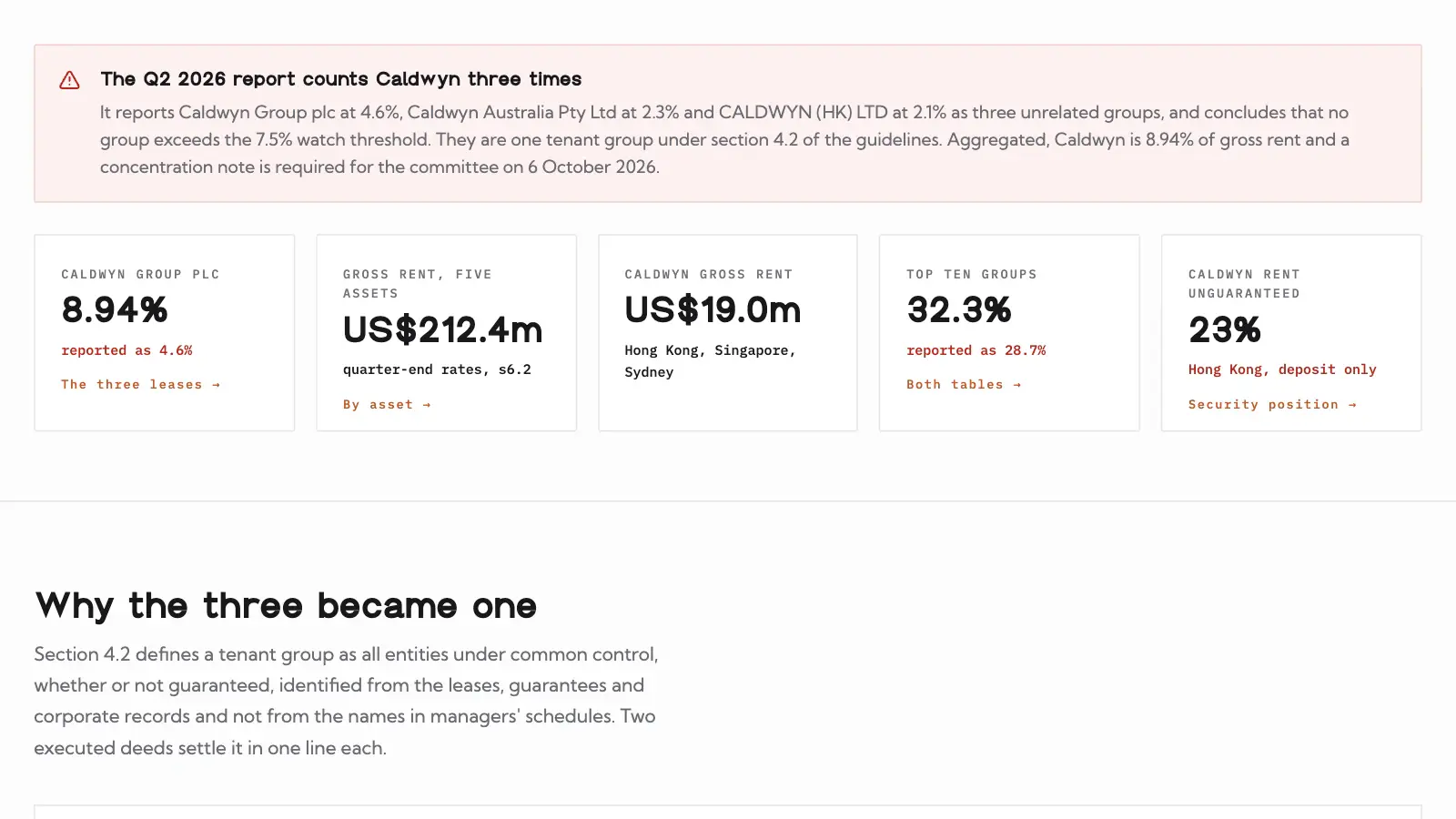Click 'quarter-end rates, s6.2' caption

(437, 369)
